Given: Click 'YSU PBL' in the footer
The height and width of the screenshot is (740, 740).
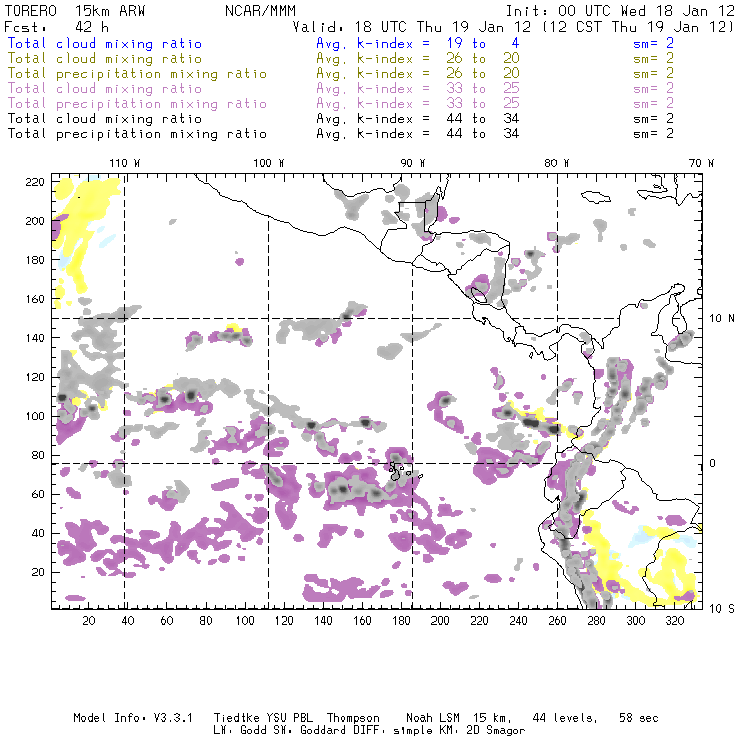Looking at the screenshot, I should pyautogui.click(x=290, y=718).
